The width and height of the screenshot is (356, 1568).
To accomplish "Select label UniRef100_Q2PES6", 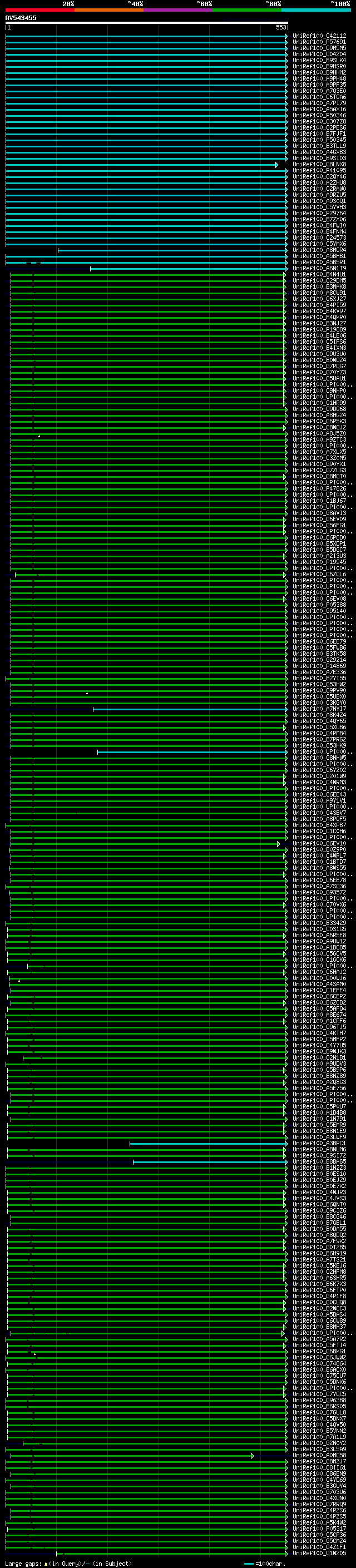I will coord(319,128).
